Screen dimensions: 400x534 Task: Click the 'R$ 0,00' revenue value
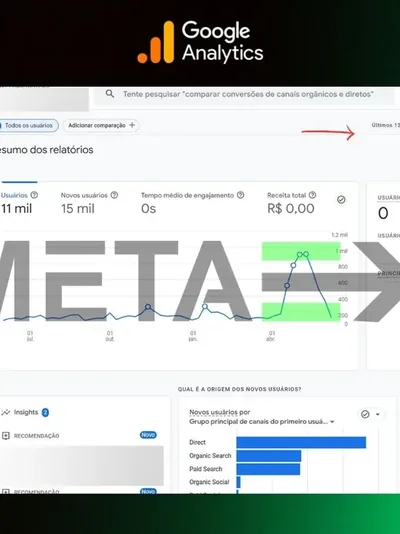(291, 208)
